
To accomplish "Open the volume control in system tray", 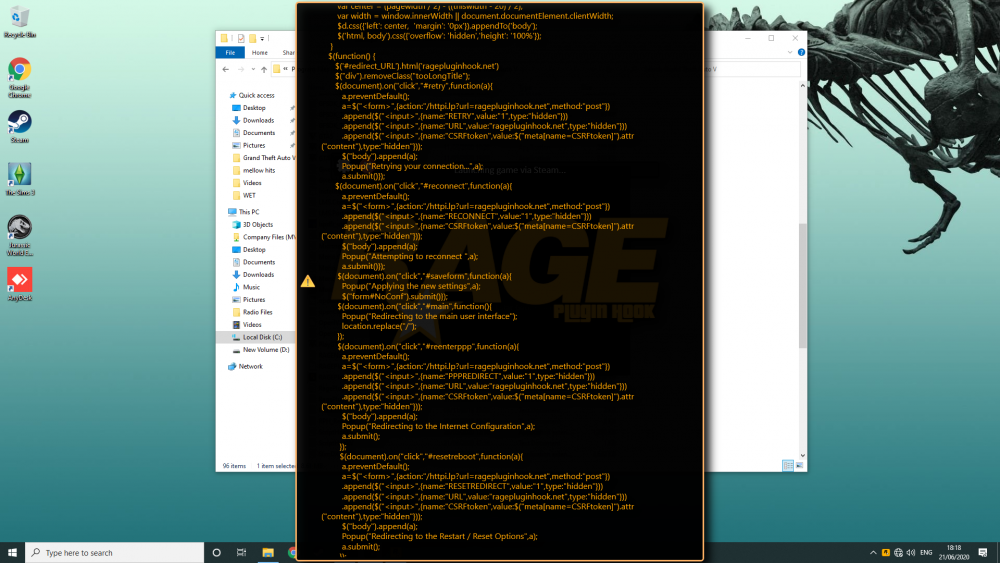I will coord(911,552).
